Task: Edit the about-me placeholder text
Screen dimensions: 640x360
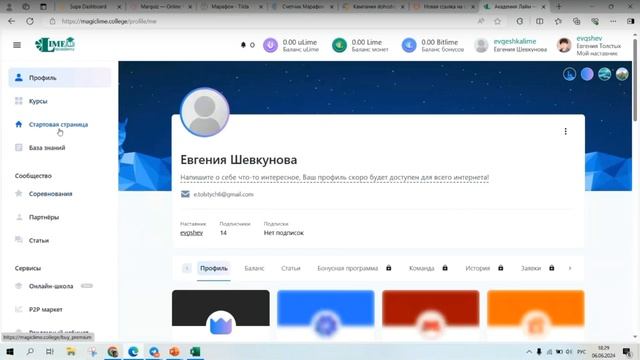Action: point(334,178)
